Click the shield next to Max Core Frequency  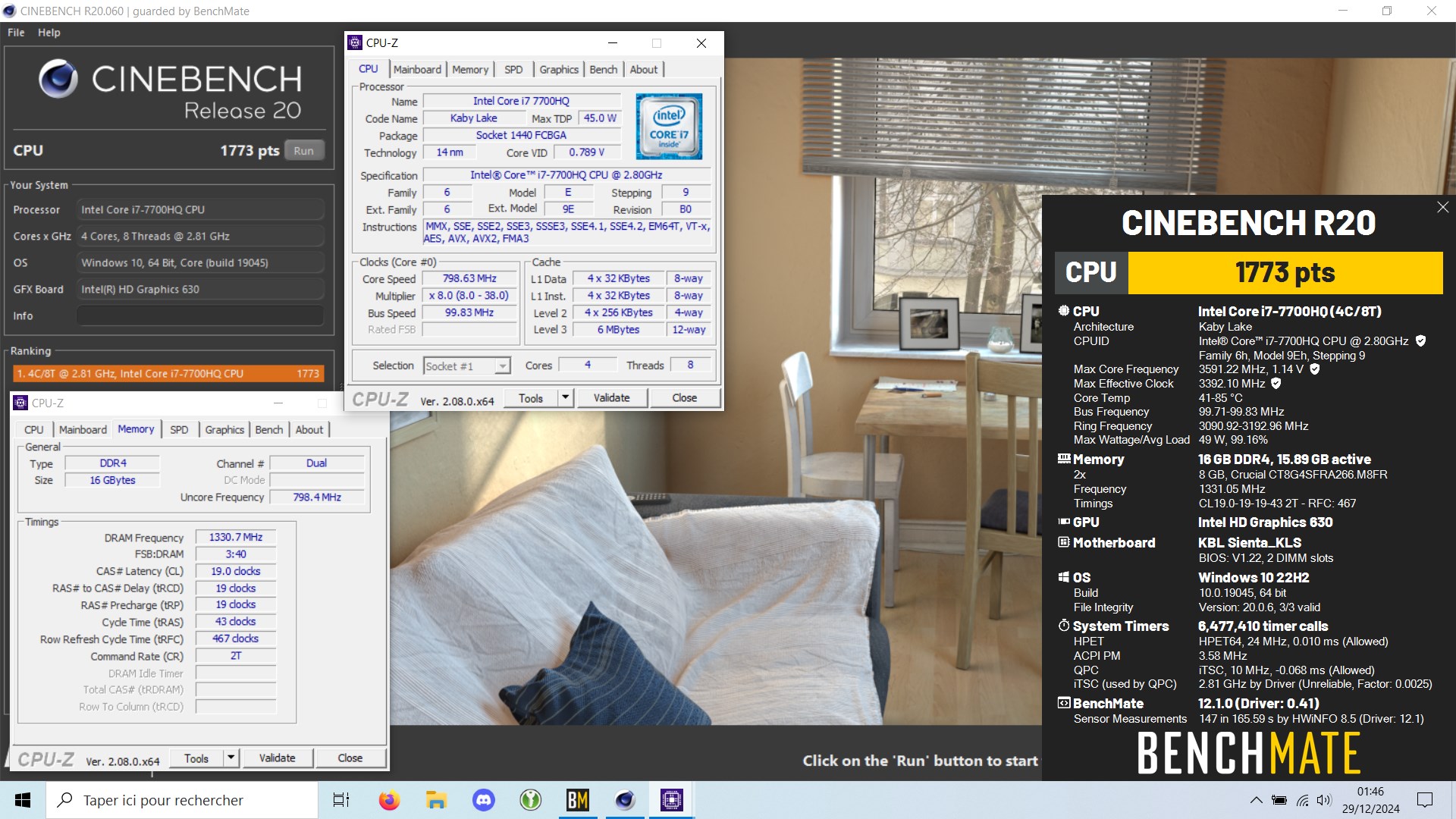pos(1315,369)
